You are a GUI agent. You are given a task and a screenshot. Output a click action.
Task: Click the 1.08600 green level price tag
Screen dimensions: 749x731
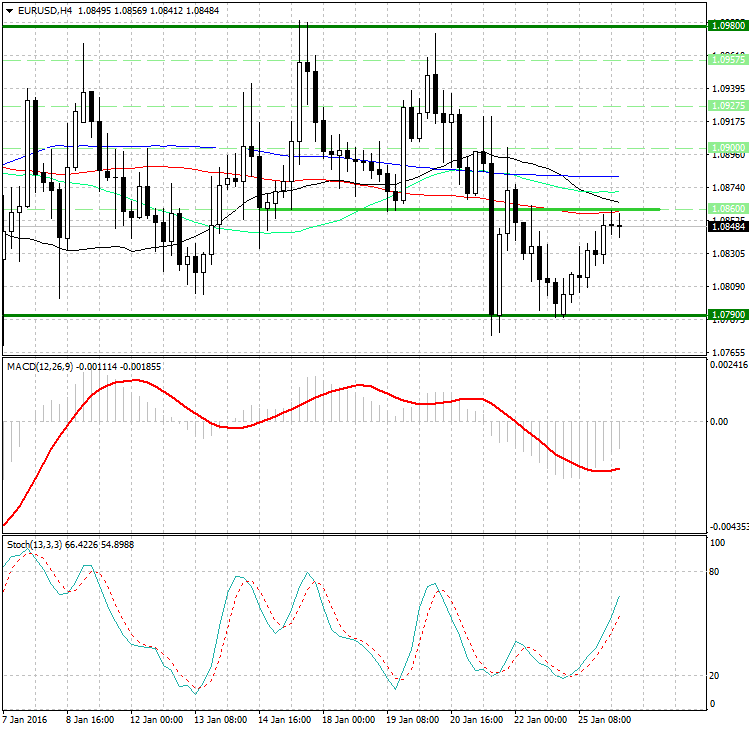[x=726, y=209]
